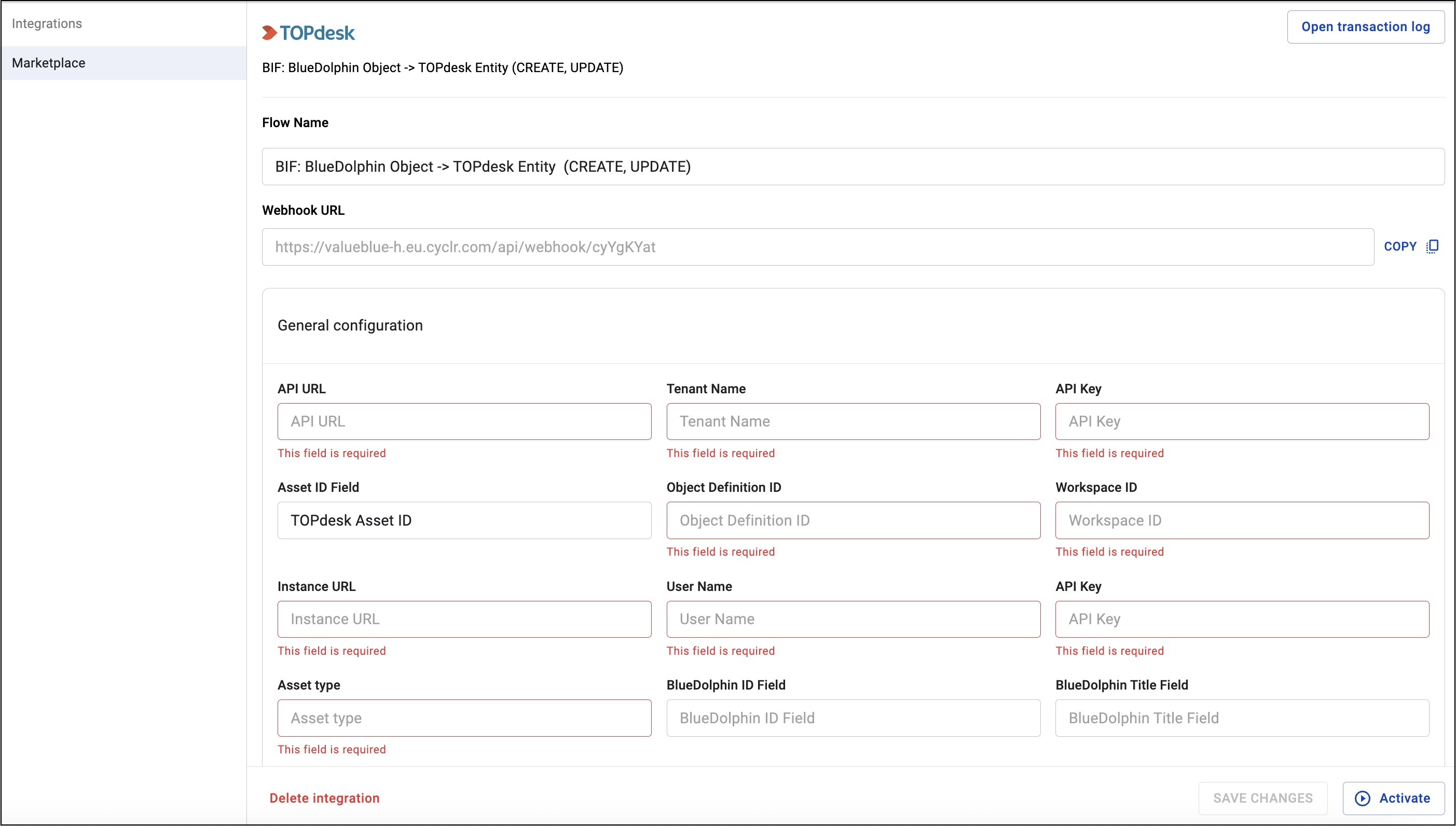Copy the webhook URL with the COPY label
Viewport: 1456px width, 826px height.
tap(1400, 246)
